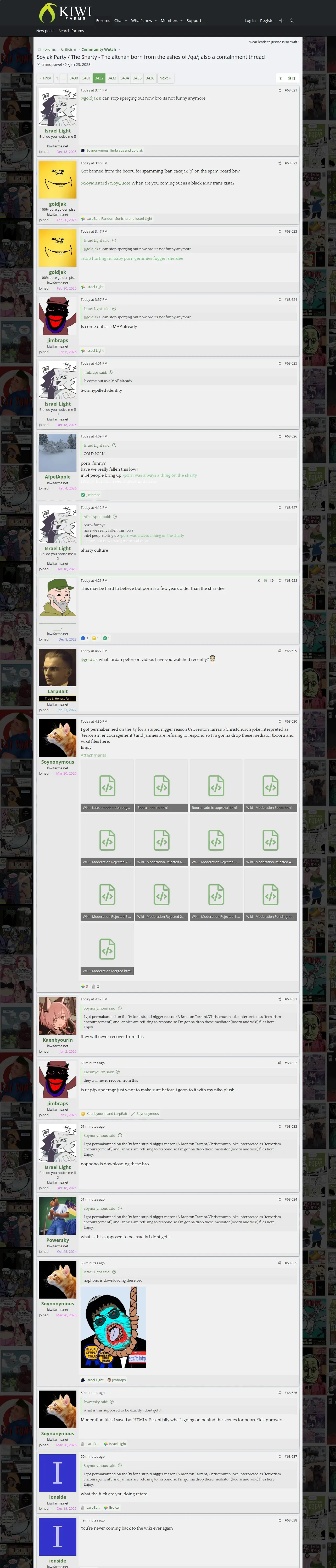This screenshot has width=336, height=1568.
Task: Toggle the dark/light theme style icon
Action: click(x=281, y=21)
